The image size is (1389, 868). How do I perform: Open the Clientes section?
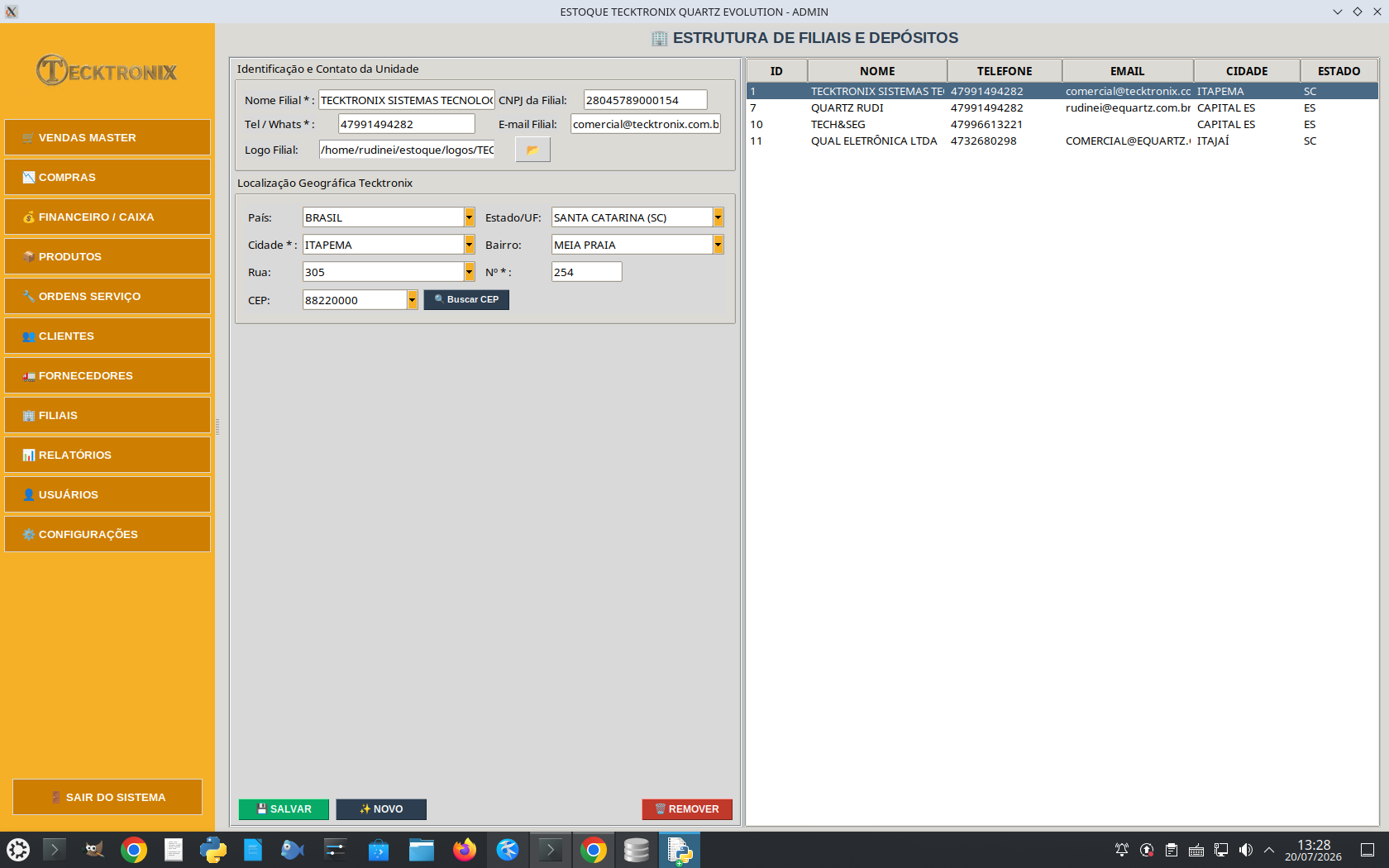click(107, 336)
